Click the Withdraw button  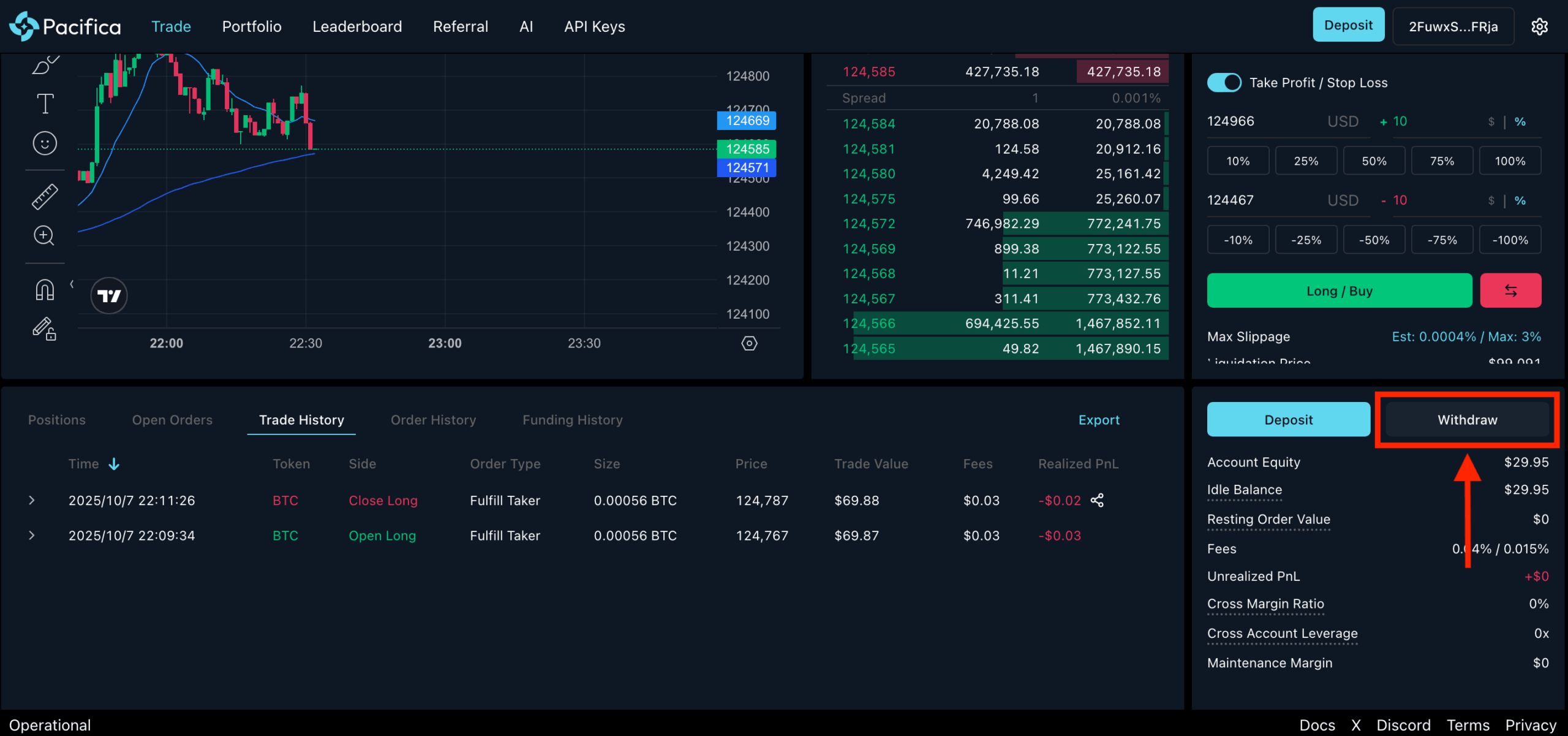click(1467, 420)
